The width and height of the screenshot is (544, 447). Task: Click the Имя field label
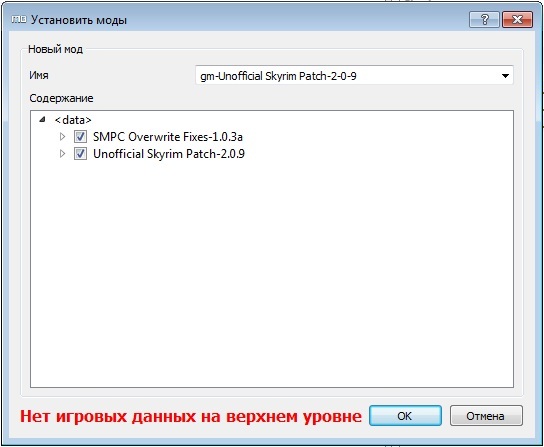[39, 75]
